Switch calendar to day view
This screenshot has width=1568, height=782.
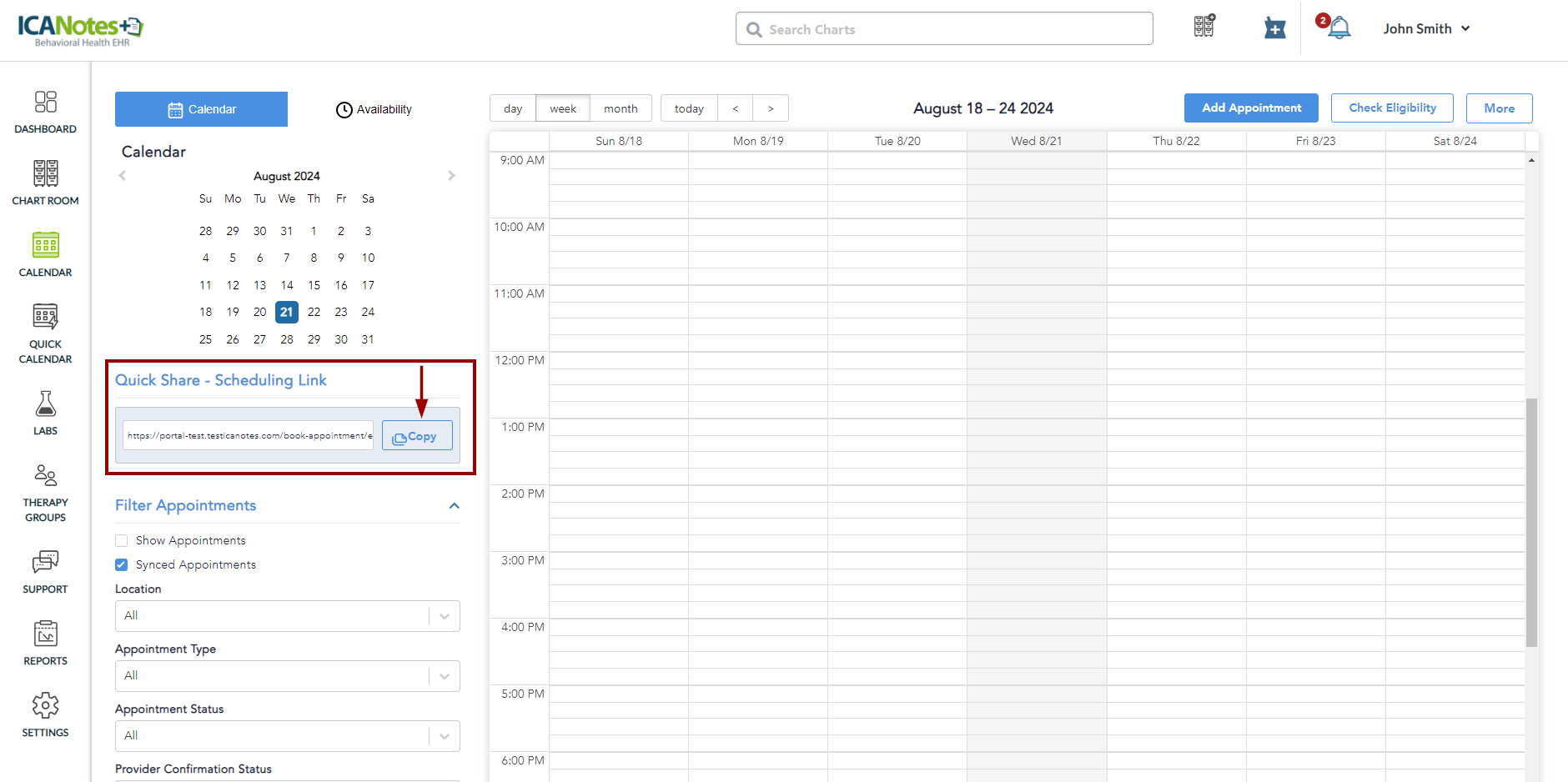513,108
